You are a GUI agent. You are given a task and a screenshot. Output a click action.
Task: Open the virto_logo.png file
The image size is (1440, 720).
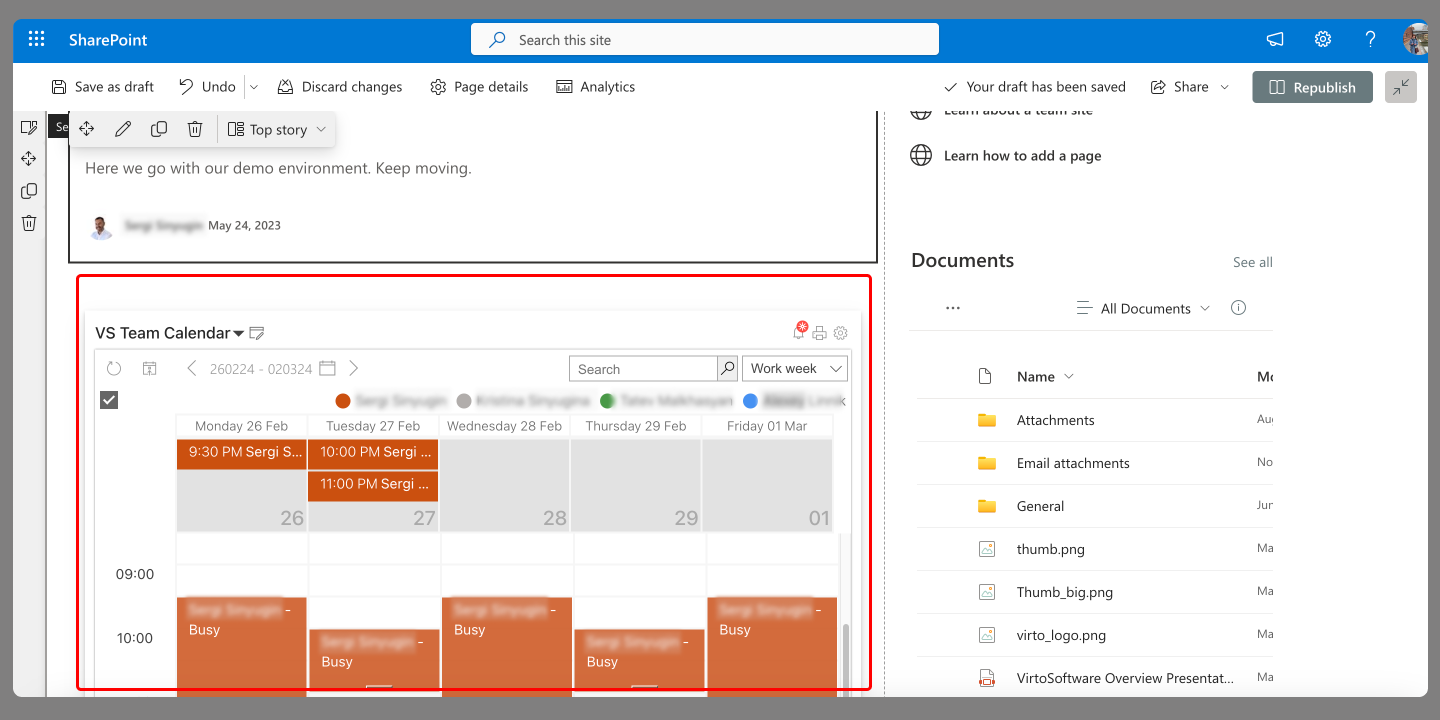1061,635
